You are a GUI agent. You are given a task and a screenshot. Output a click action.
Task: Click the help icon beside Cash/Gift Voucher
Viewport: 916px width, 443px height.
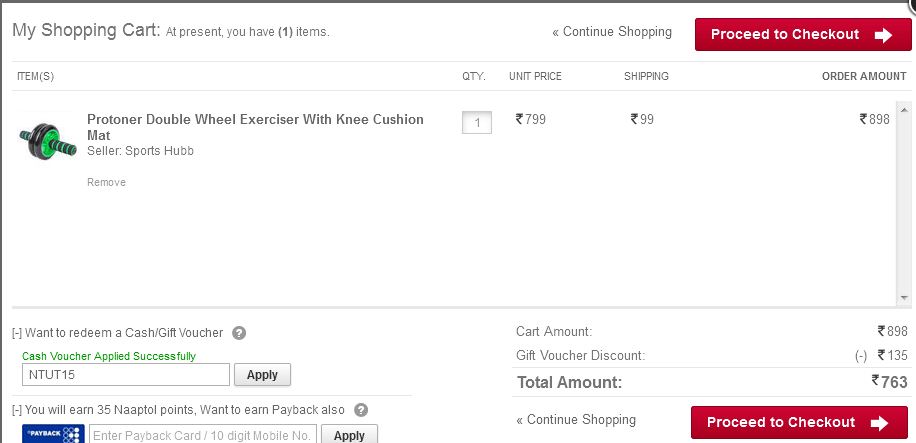point(239,333)
